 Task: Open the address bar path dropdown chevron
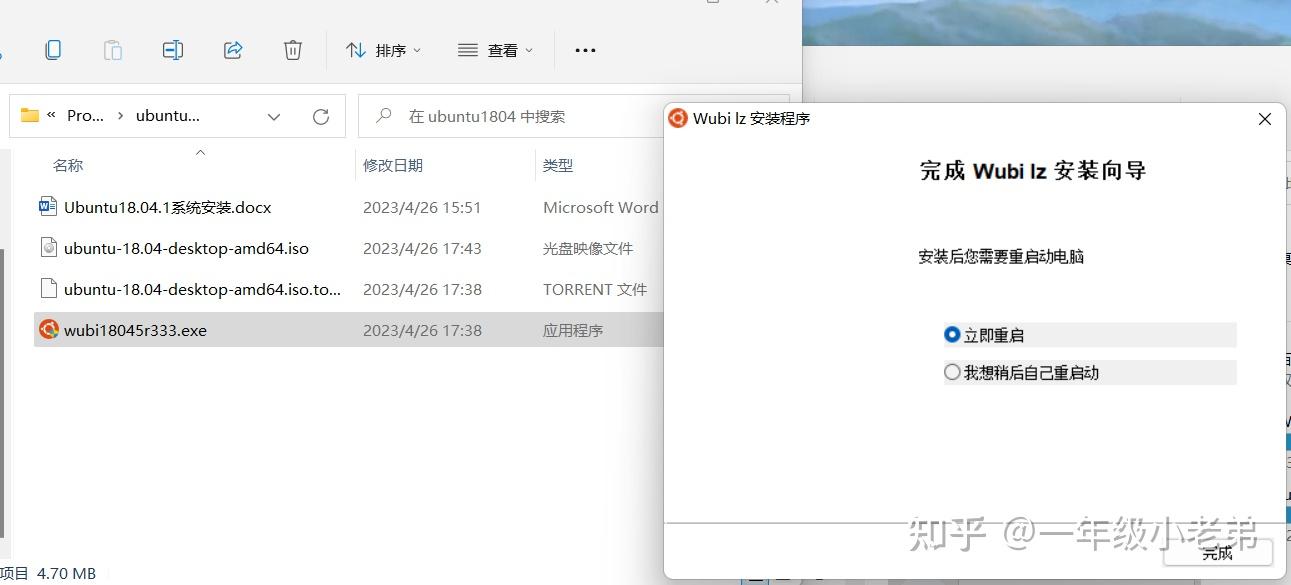coord(274,115)
